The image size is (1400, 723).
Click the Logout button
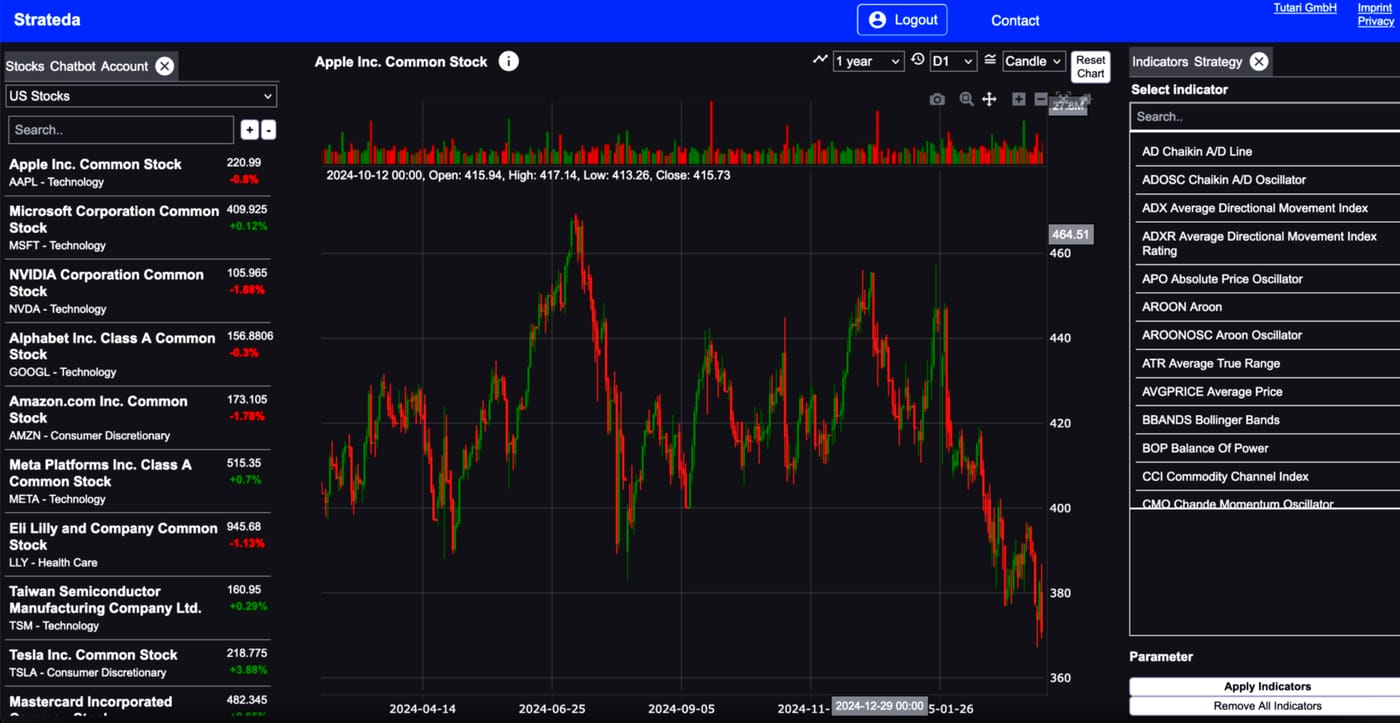tap(902, 20)
